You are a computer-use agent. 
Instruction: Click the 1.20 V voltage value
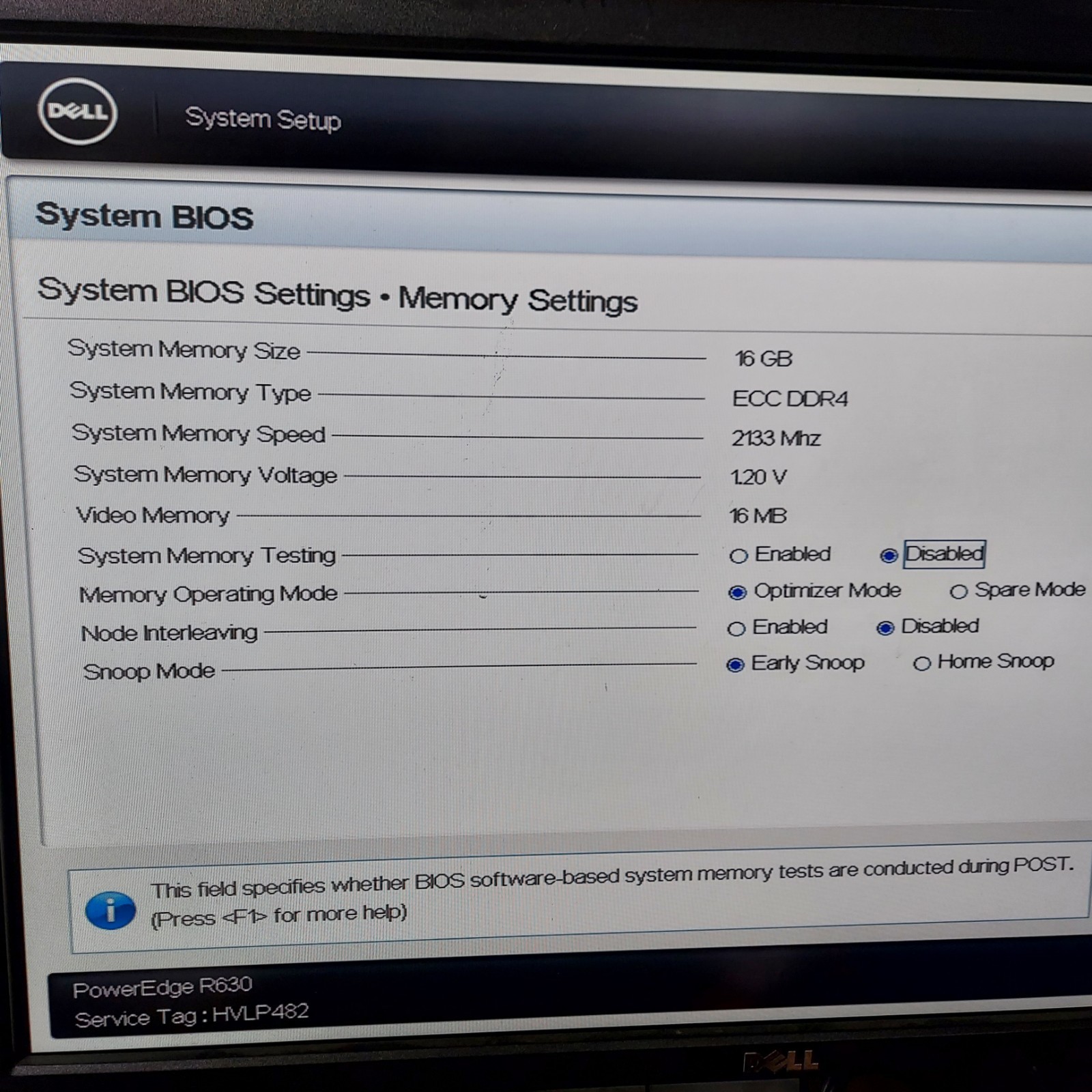758,477
